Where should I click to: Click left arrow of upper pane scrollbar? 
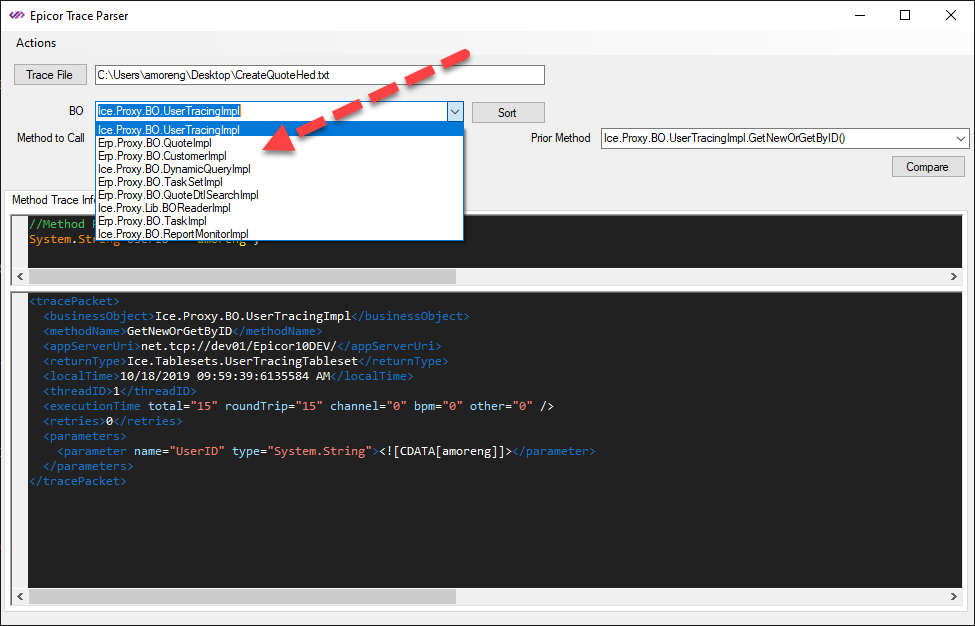click(20, 277)
